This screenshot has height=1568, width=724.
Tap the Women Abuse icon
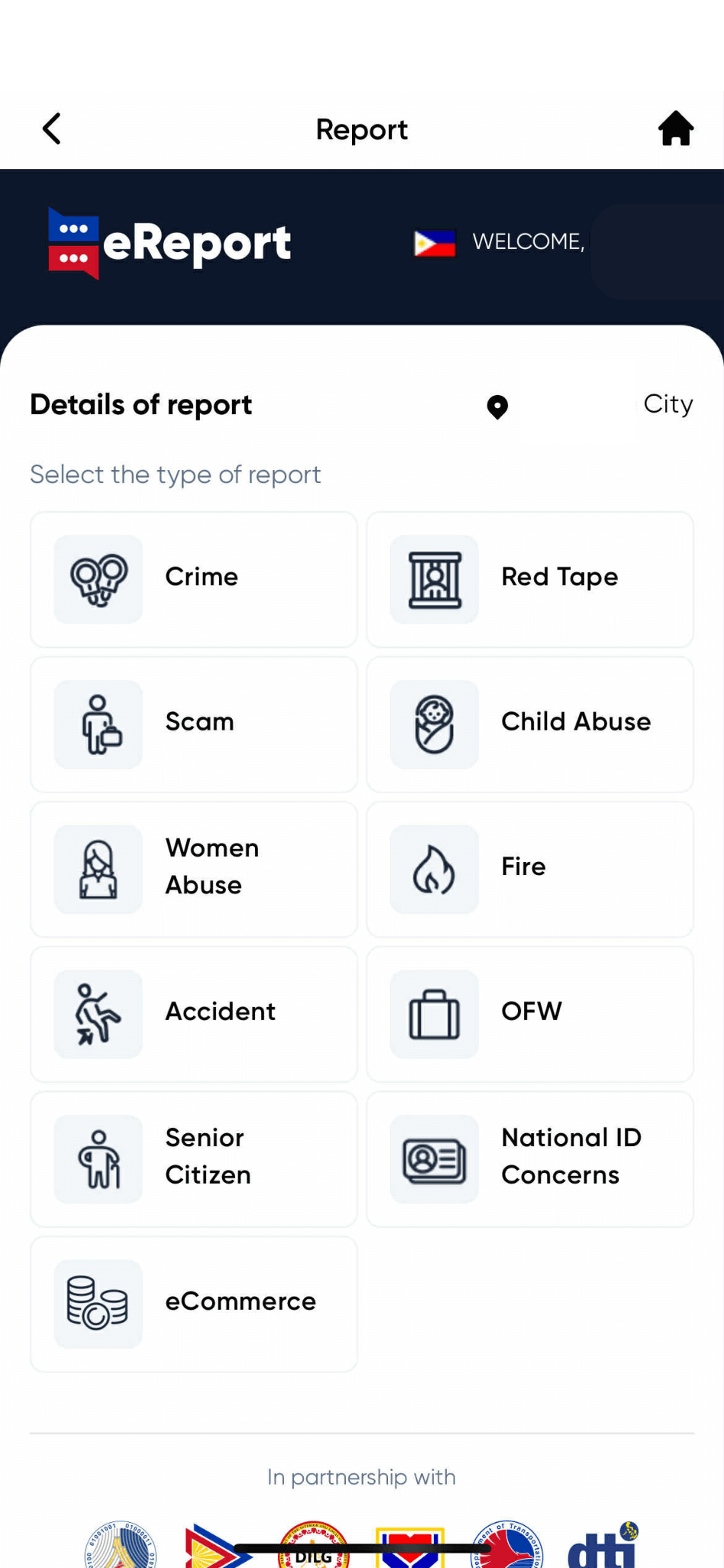(97, 869)
